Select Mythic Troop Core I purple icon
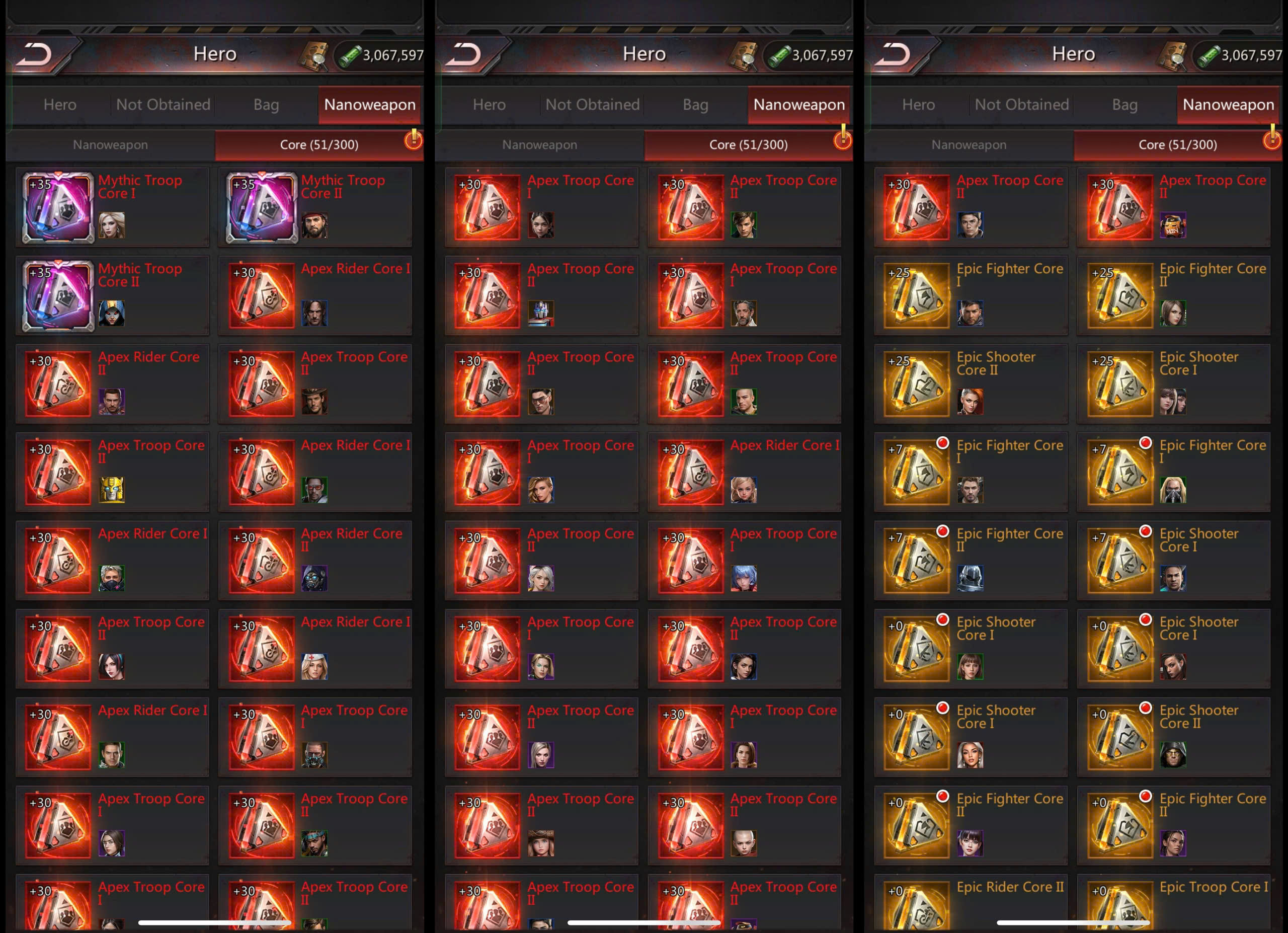This screenshot has width=1288, height=933. (x=58, y=207)
